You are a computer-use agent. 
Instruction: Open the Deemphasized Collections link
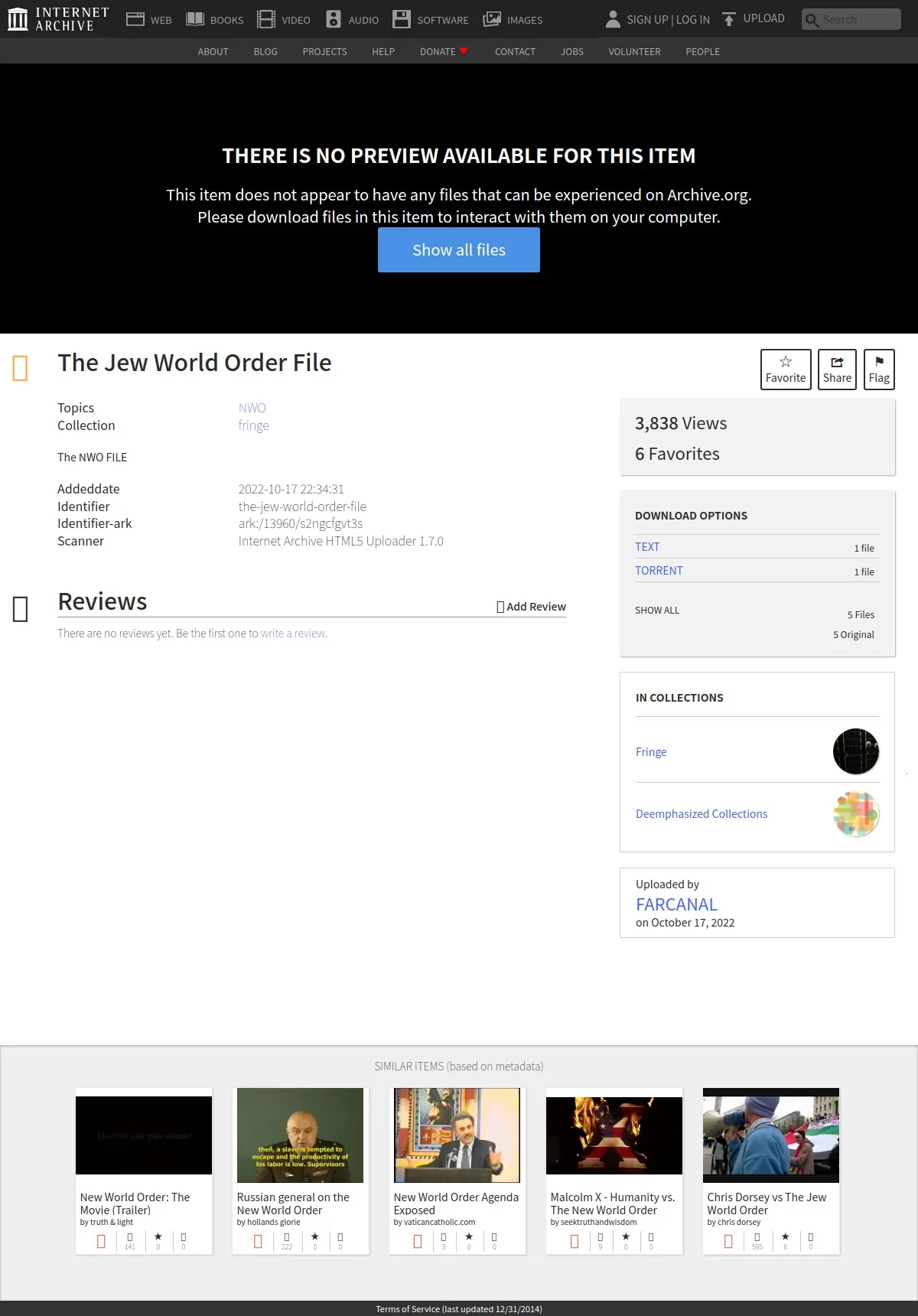pos(702,813)
